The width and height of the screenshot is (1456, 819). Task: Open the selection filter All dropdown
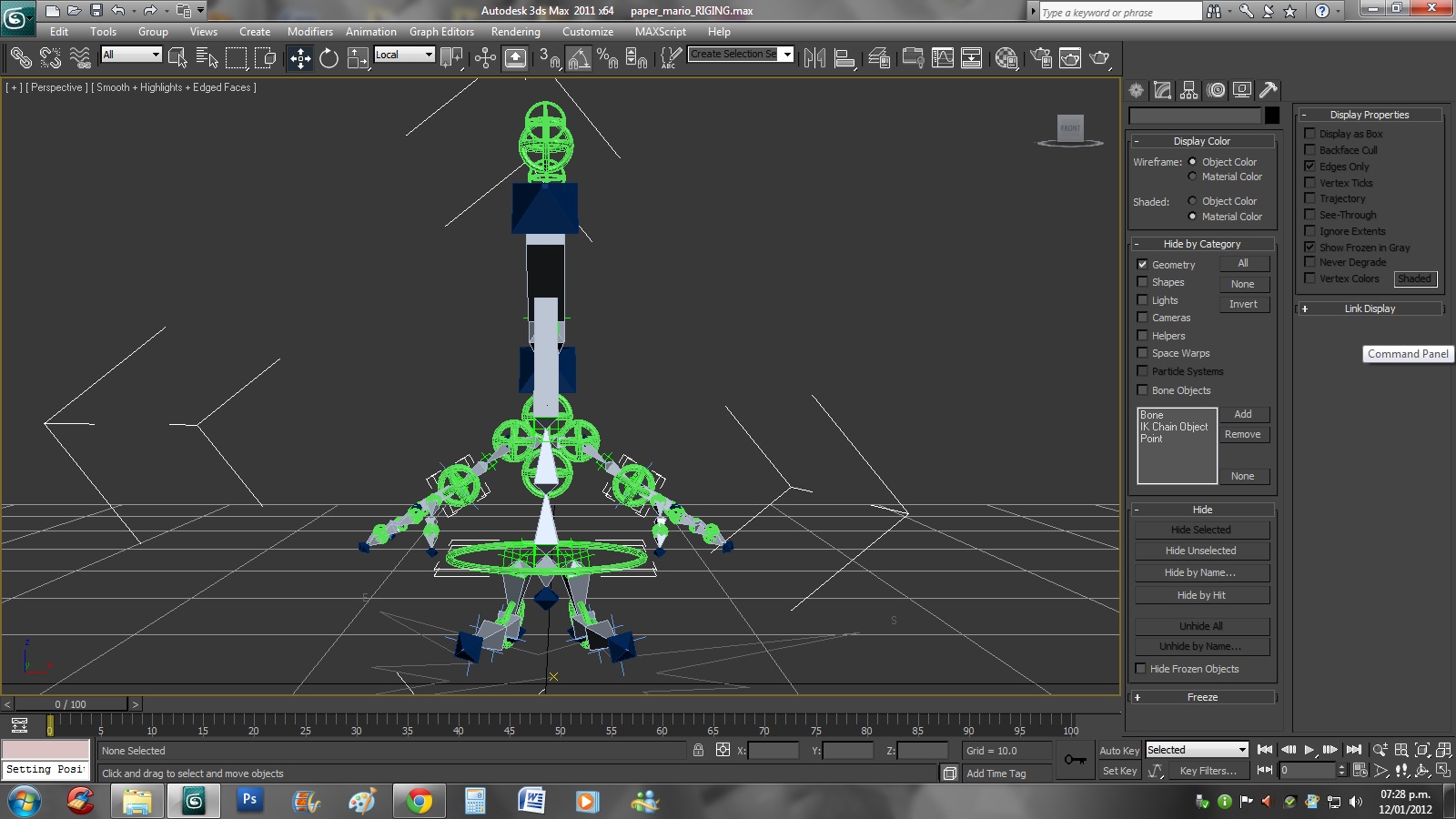click(131, 55)
